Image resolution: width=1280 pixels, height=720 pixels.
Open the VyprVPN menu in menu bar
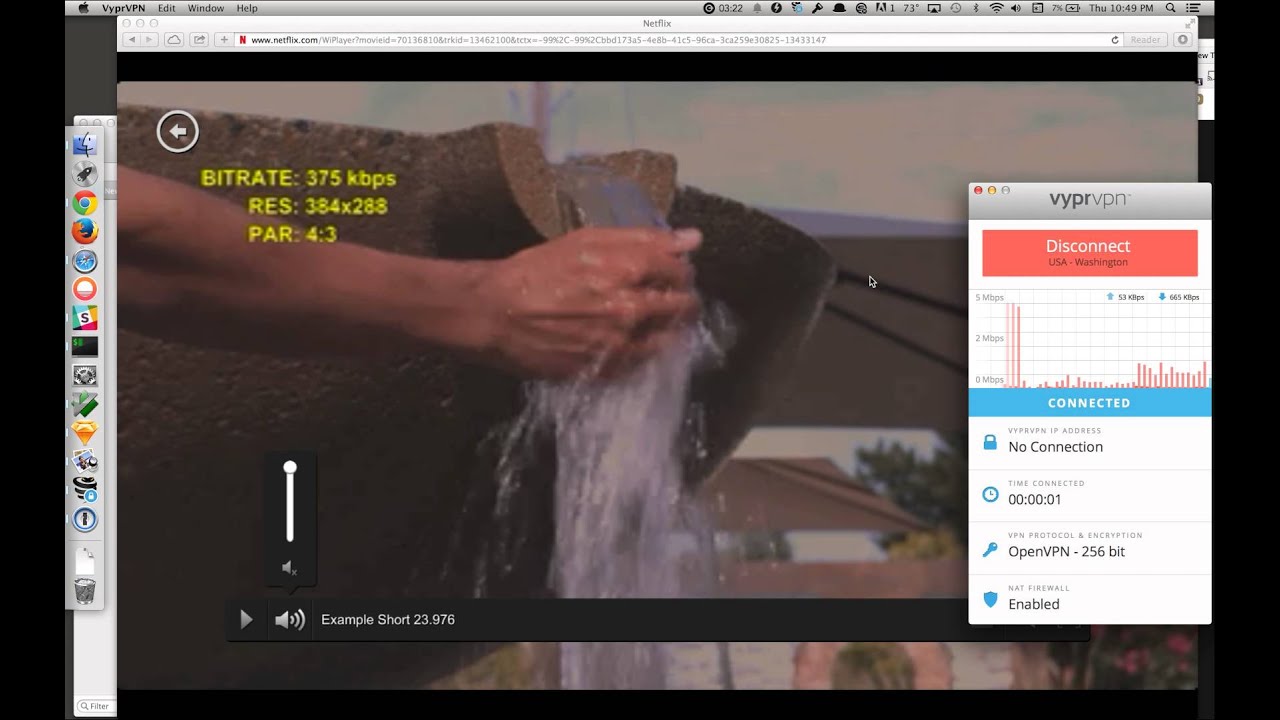[123, 8]
